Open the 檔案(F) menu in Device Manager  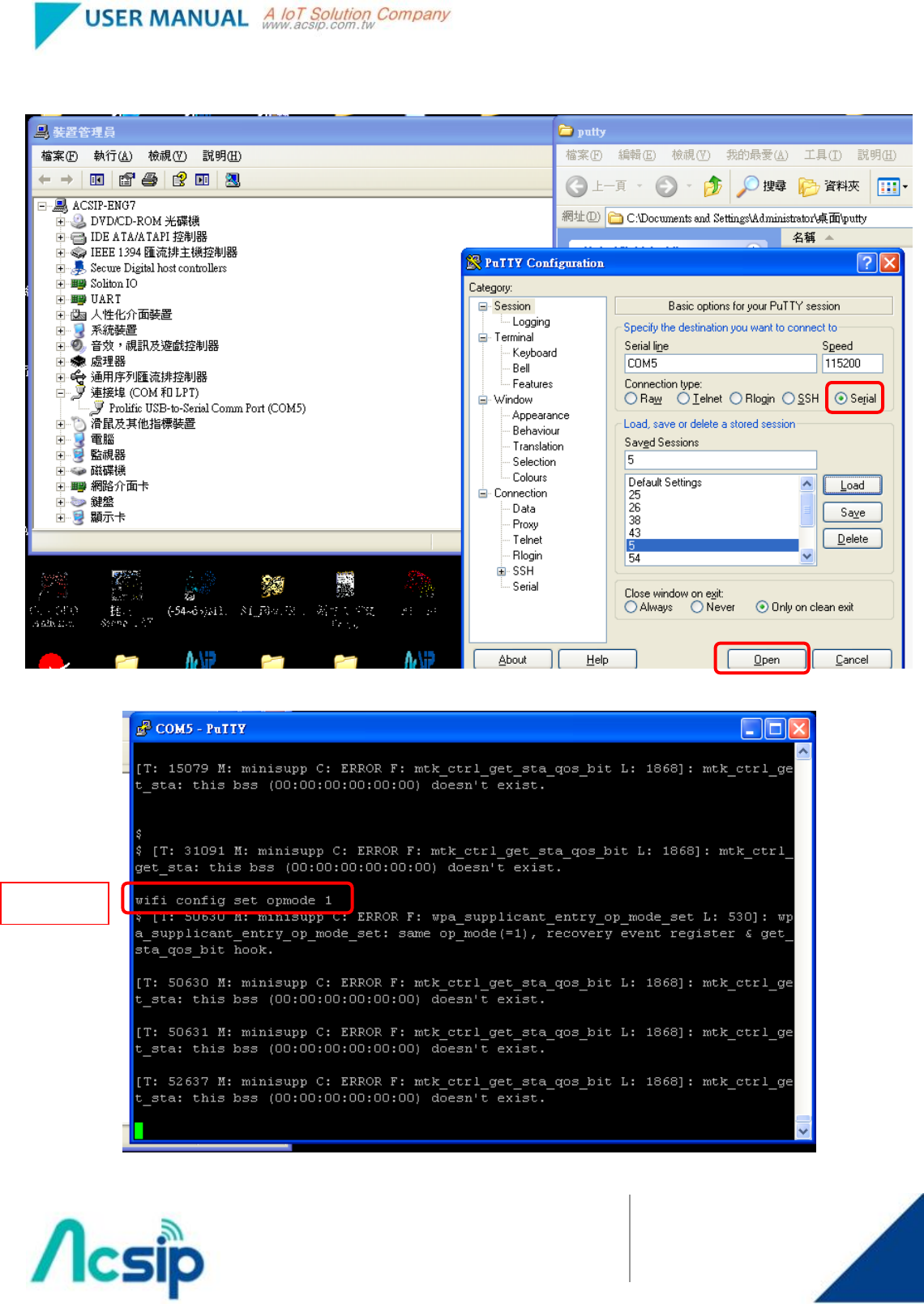(59, 156)
